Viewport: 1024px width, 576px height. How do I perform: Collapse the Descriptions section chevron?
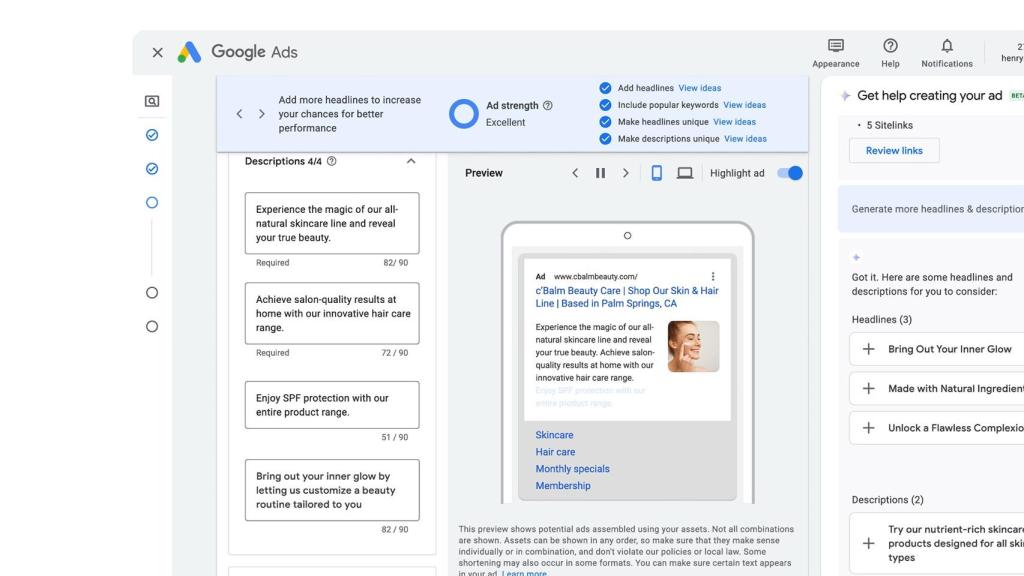tap(410, 161)
